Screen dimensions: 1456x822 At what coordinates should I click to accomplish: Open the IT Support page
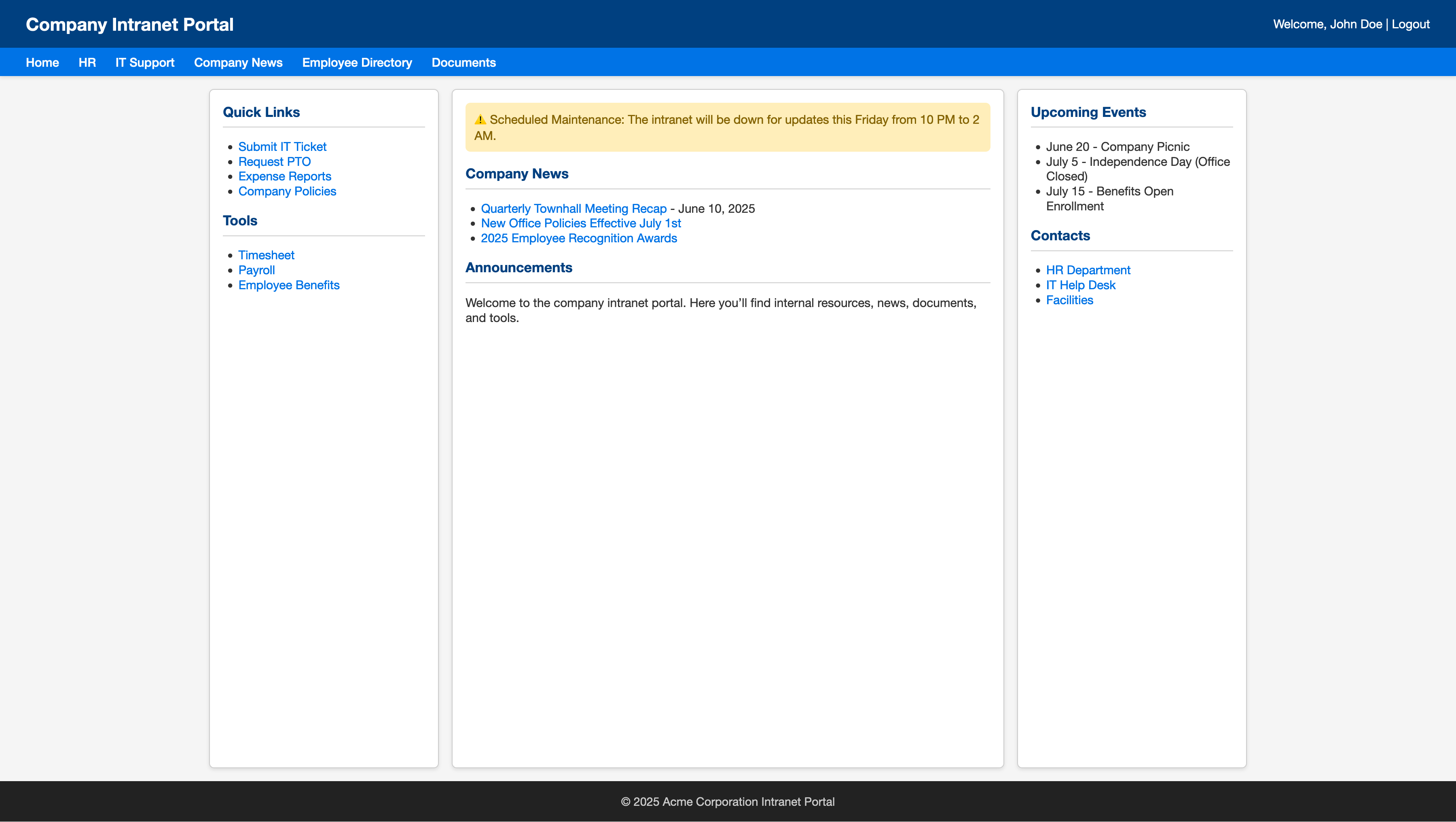pyautogui.click(x=145, y=62)
